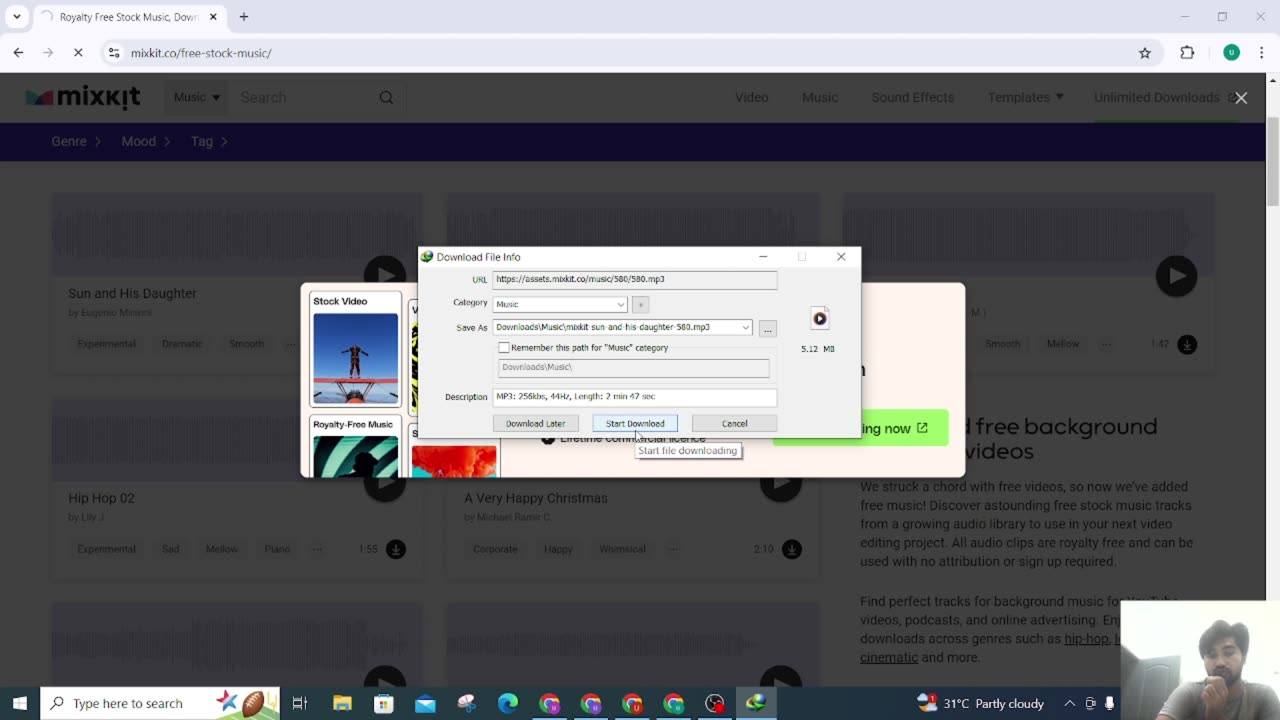Select the Piano tag on Hip Hop 02
1280x720 pixels.
(277, 549)
